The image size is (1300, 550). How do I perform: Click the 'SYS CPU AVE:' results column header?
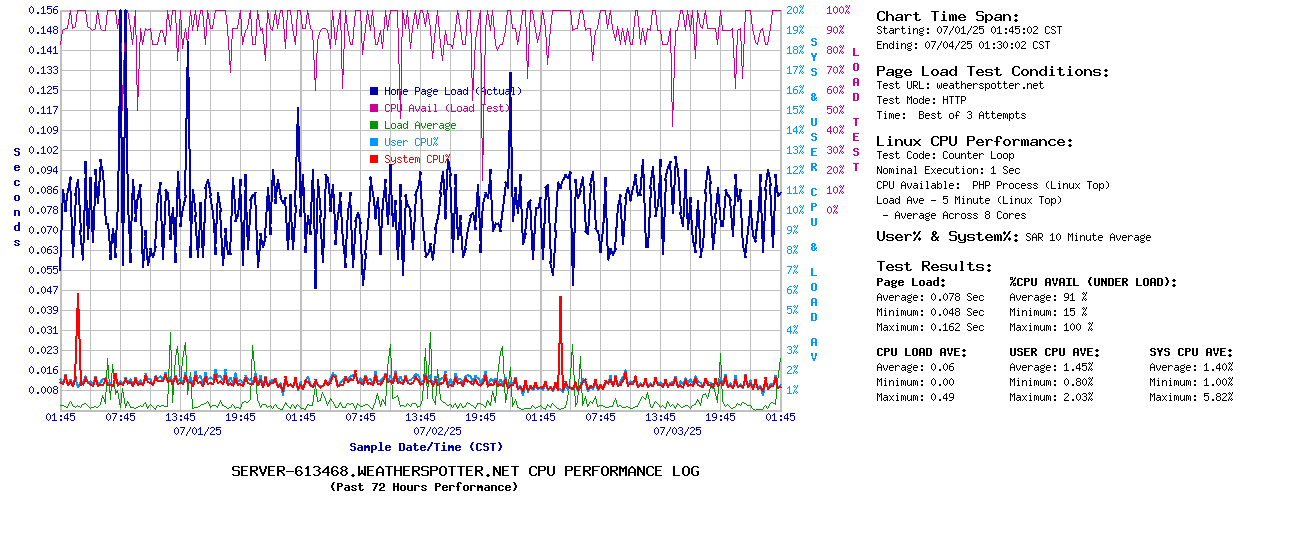click(x=1191, y=352)
